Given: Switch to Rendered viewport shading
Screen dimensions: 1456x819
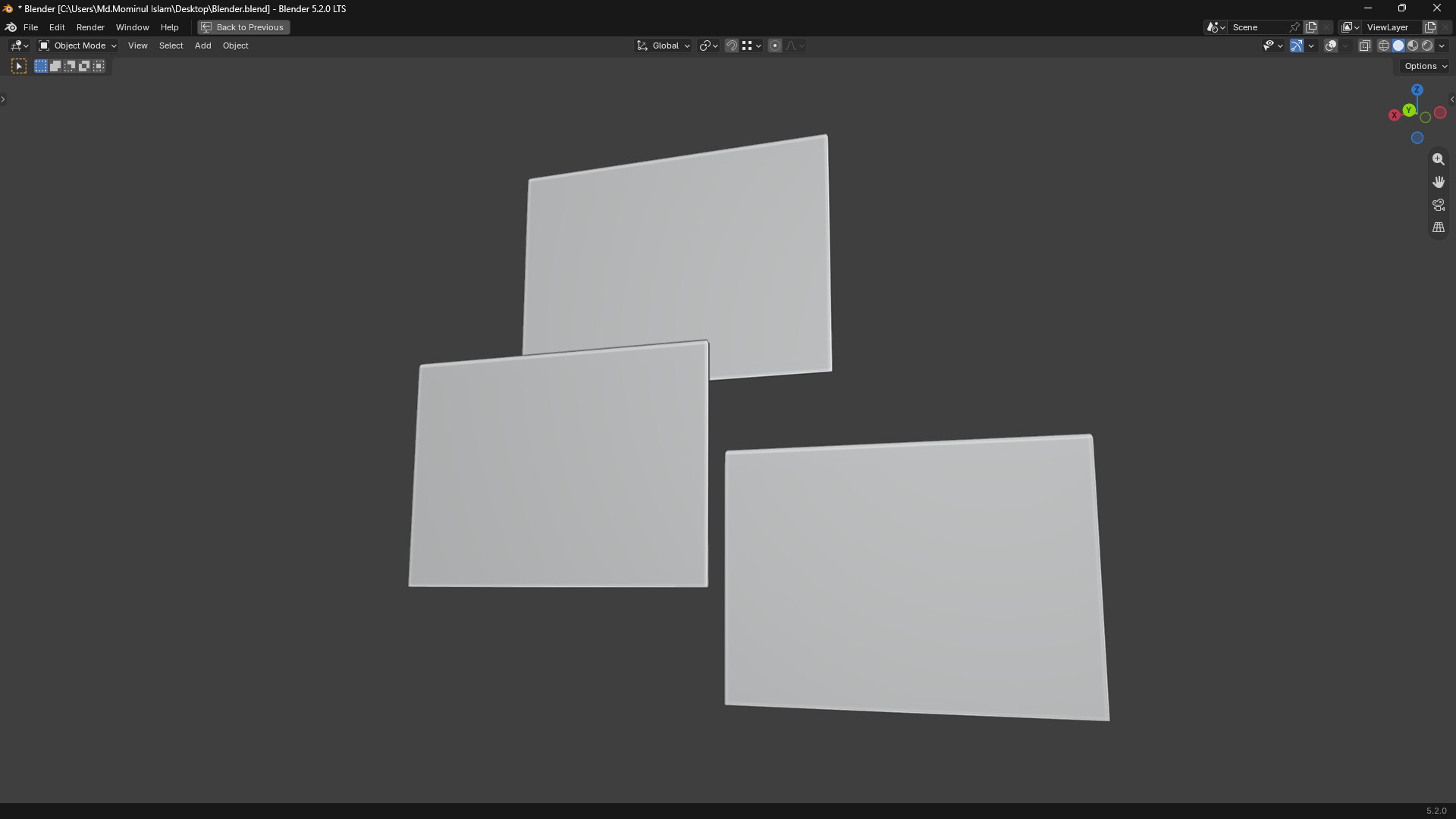Looking at the screenshot, I should point(1427,46).
